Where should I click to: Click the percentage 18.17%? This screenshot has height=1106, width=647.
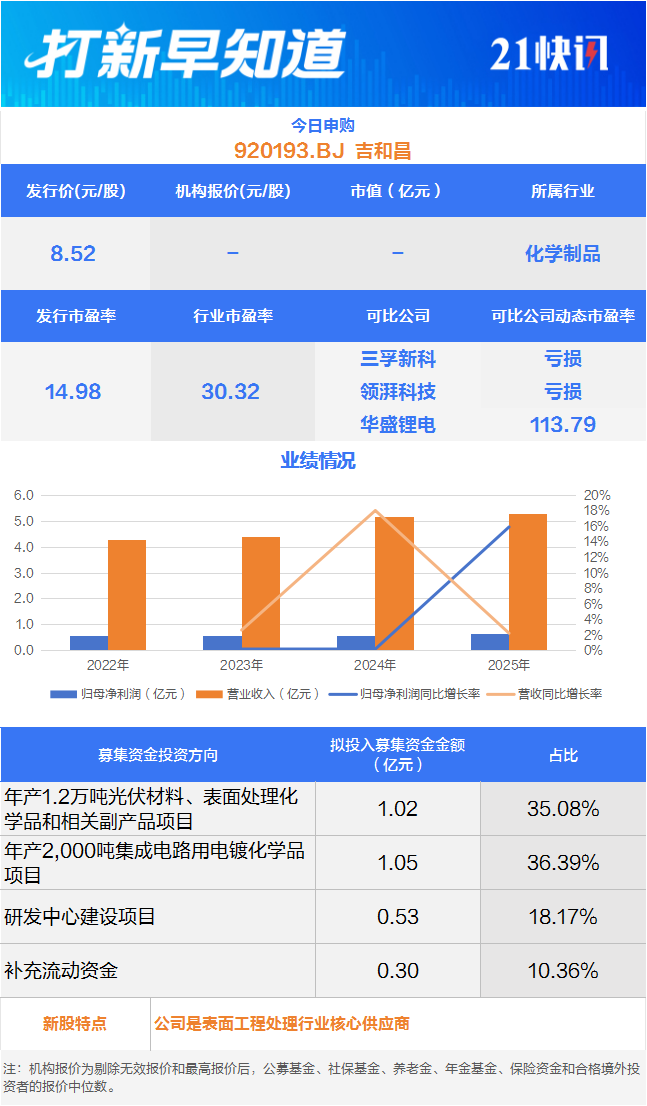point(563,917)
